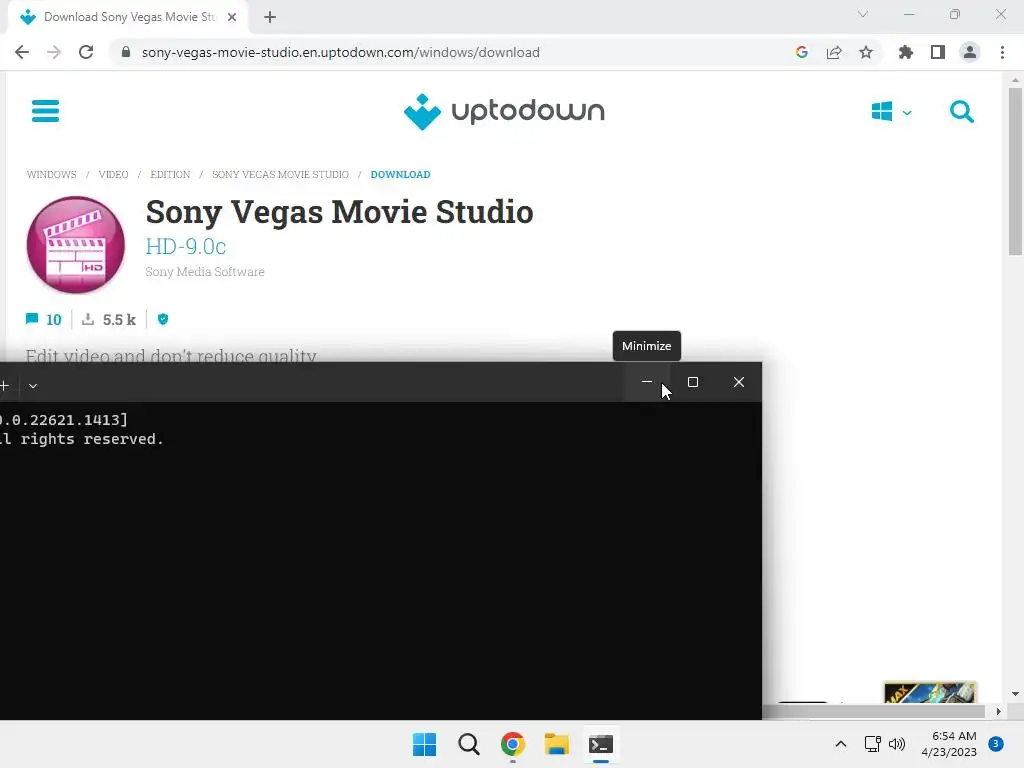
Task: Open clock showing 6:54 AM
Action: (949, 744)
